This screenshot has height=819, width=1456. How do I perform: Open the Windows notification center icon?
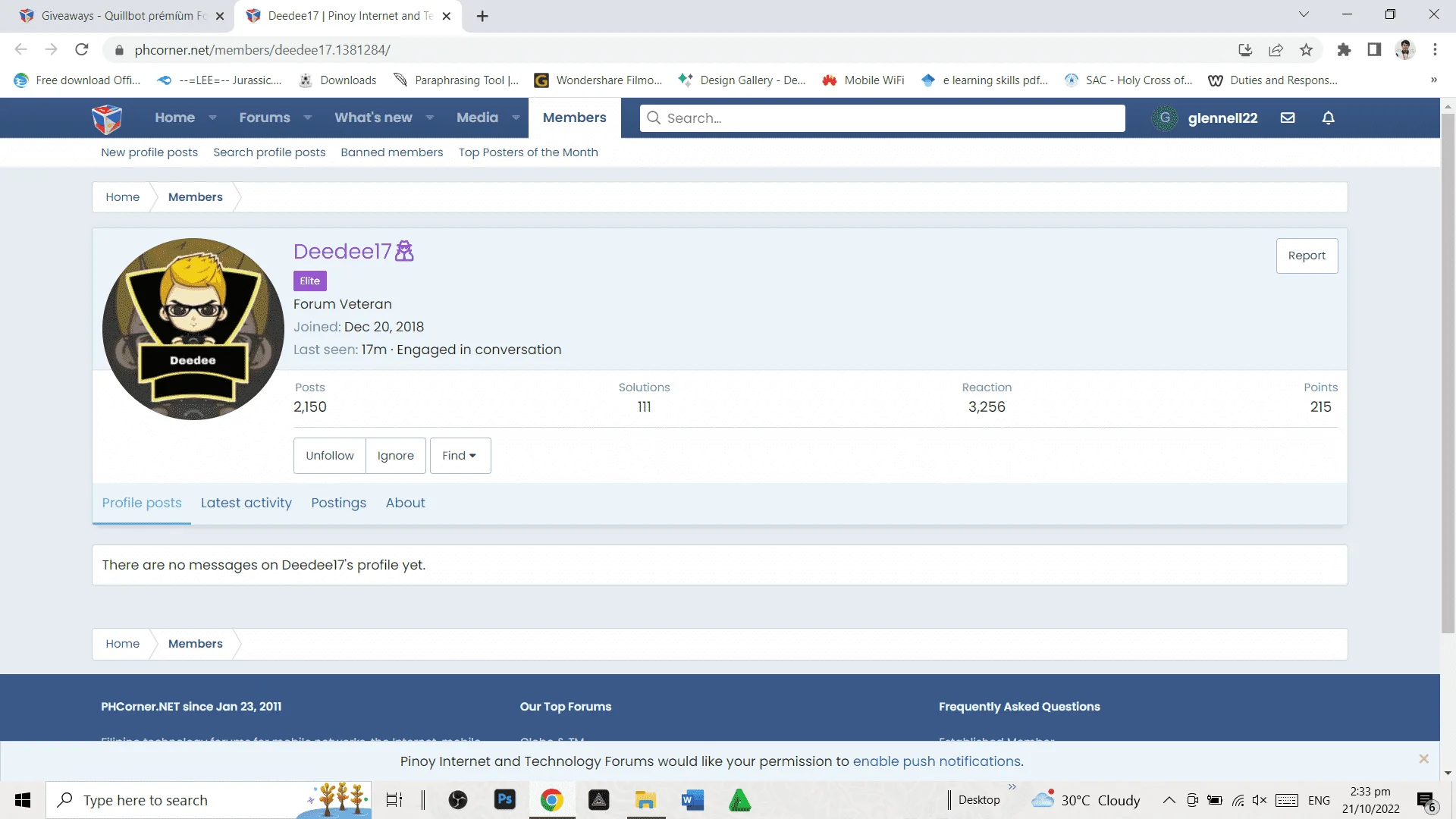point(1426,801)
